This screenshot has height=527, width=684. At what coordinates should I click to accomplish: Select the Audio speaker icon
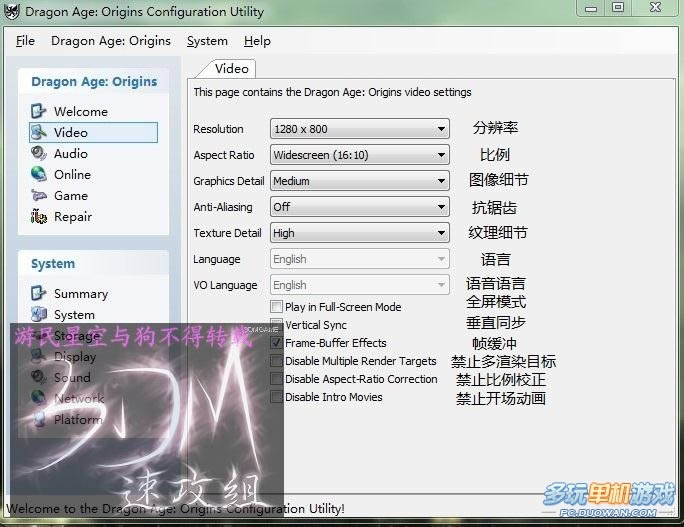39,153
